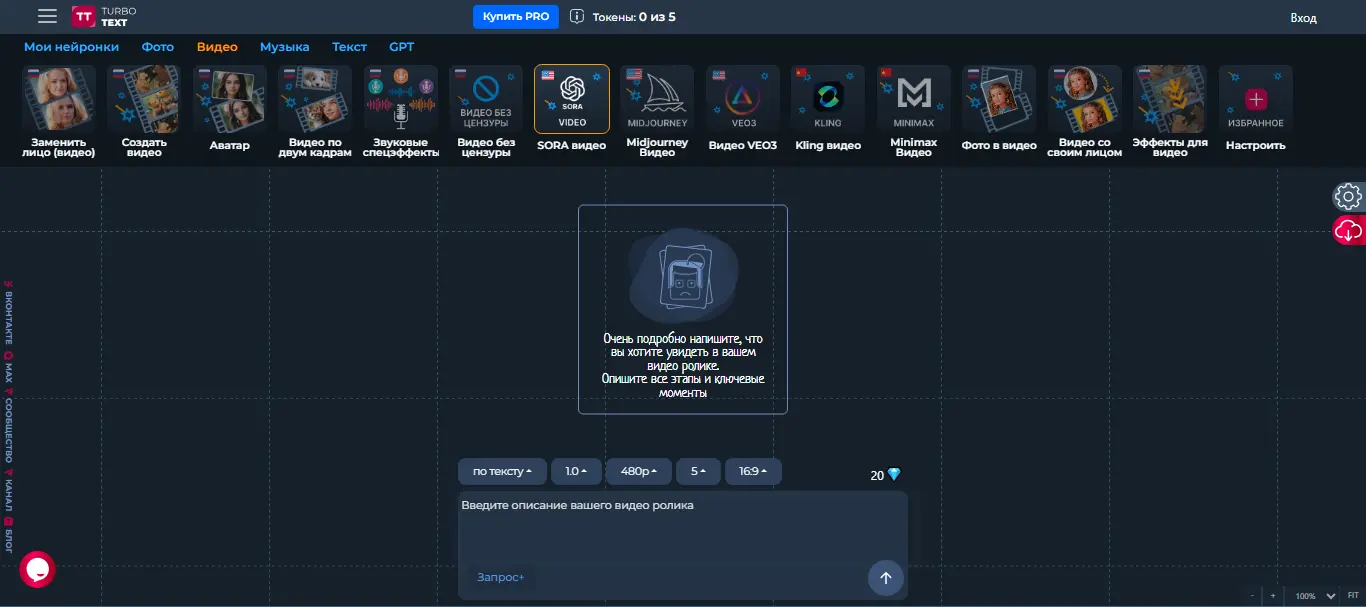
Task: Click the Купить PRO button
Action: click(515, 17)
